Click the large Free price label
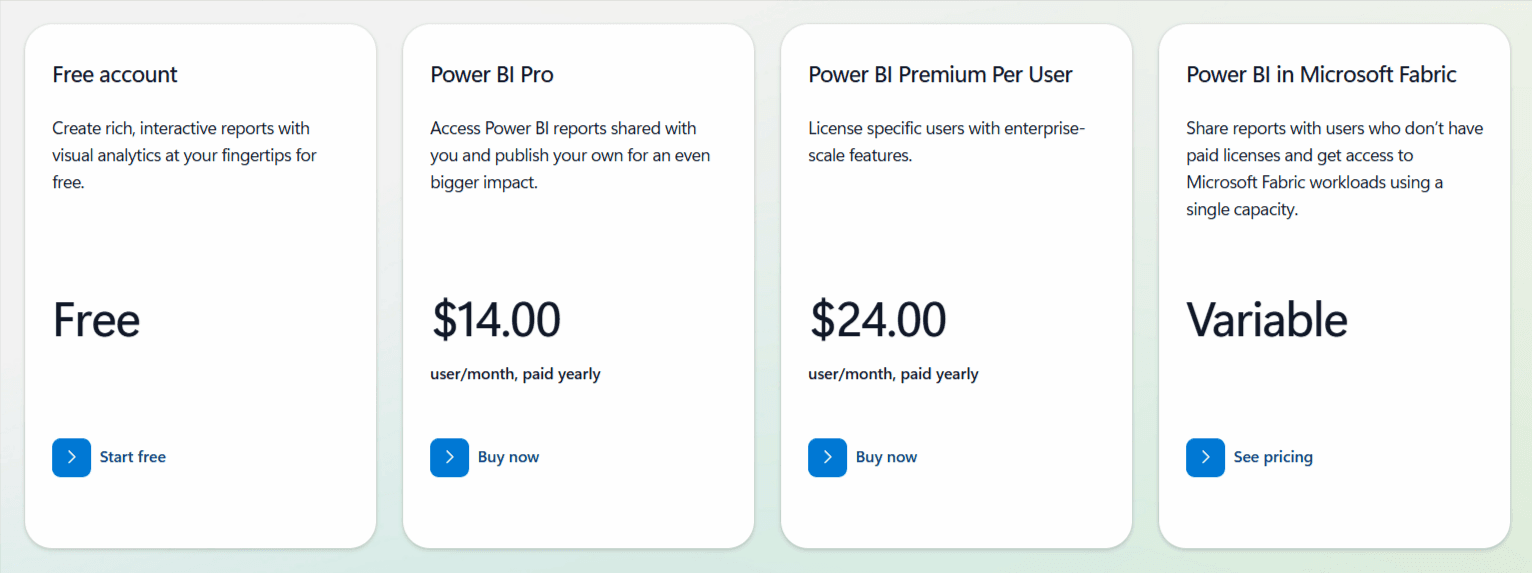This screenshot has height=573, width=1532. tap(96, 320)
